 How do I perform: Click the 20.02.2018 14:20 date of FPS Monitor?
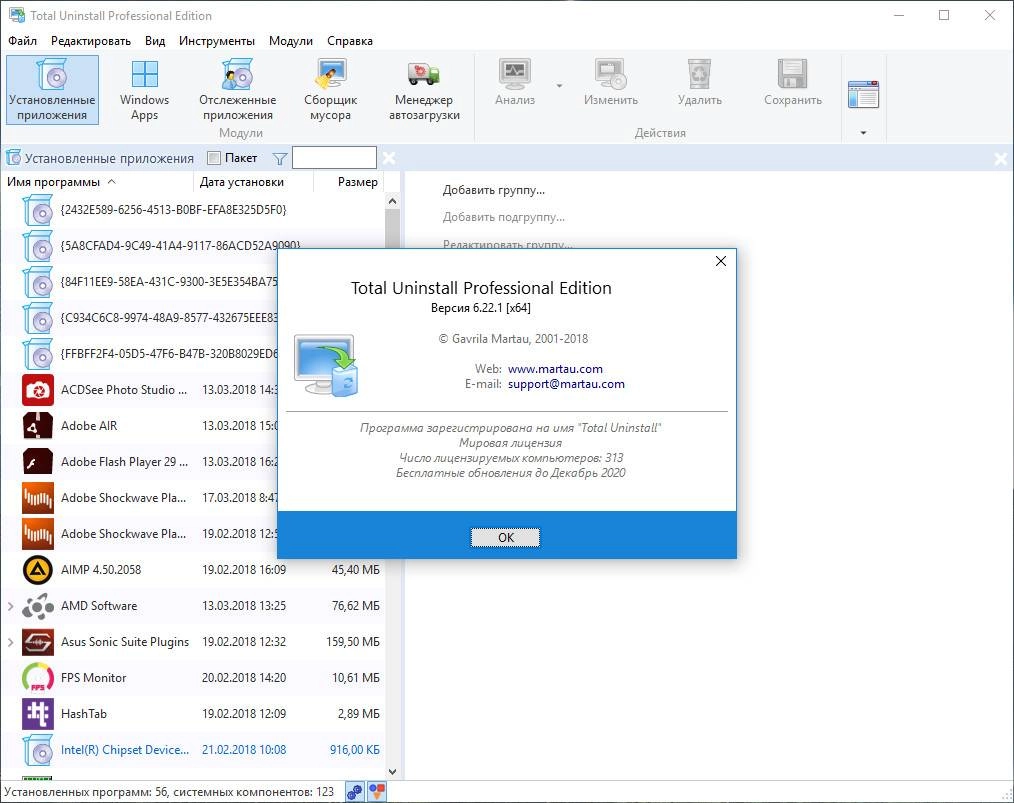(244, 678)
